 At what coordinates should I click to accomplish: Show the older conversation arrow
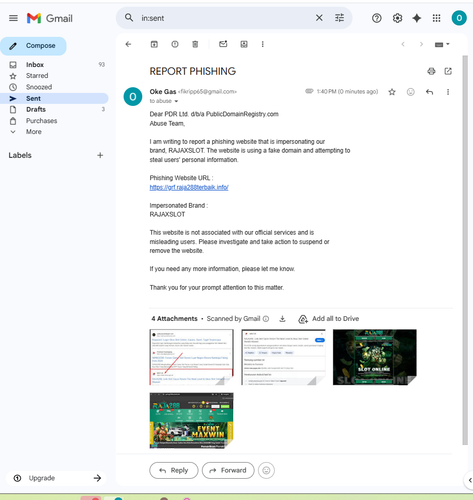(421, 44)
